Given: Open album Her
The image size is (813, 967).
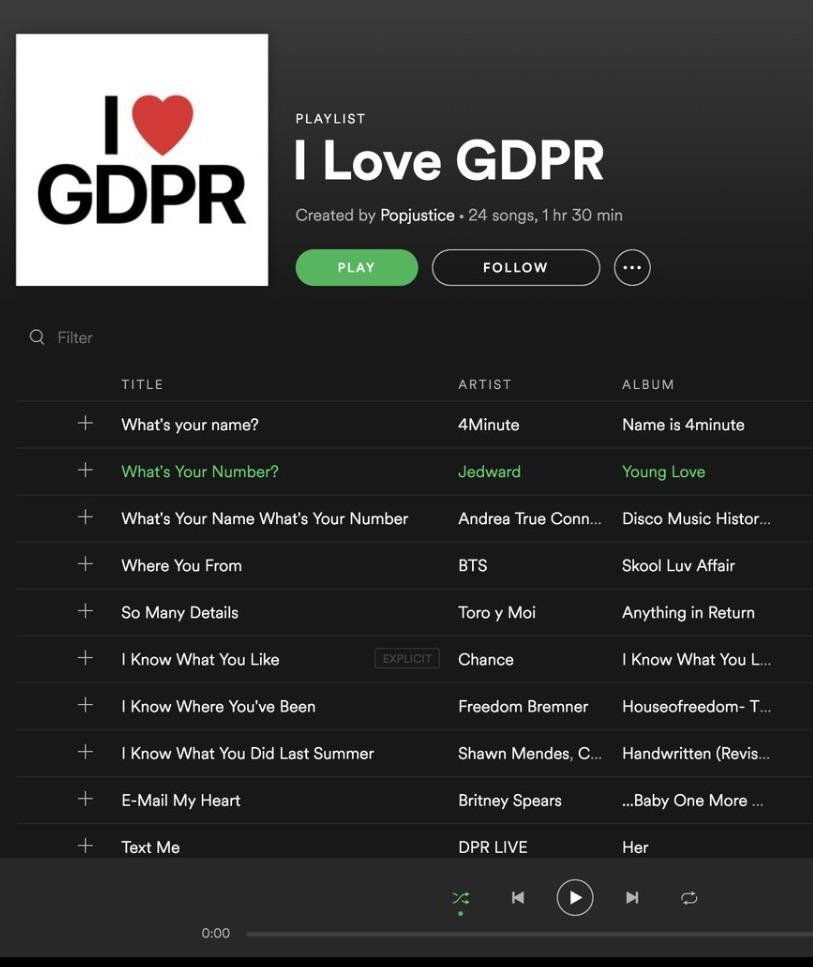Looking at the screenshot, I should tap(635, 847).
